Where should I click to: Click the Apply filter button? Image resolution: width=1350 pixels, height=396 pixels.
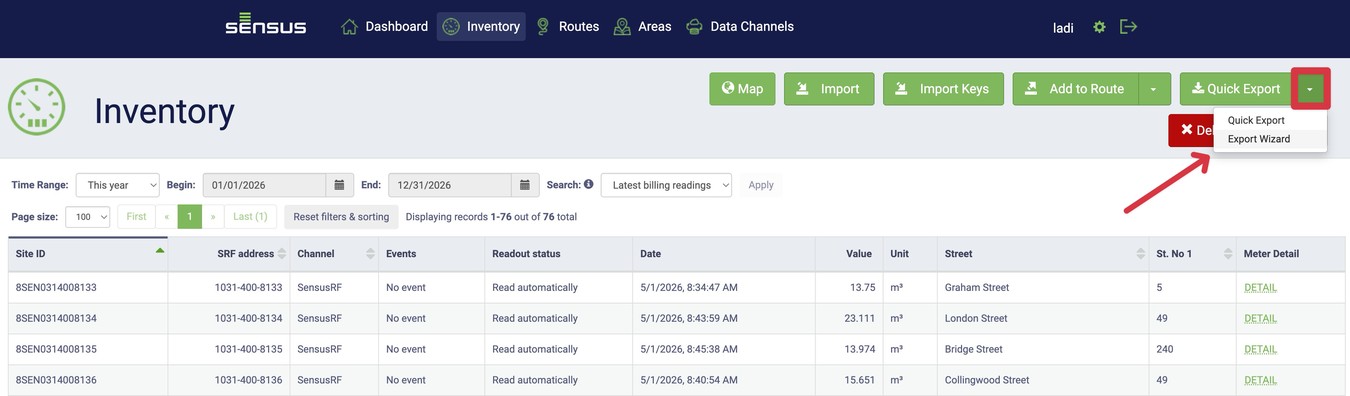[761, 185]
